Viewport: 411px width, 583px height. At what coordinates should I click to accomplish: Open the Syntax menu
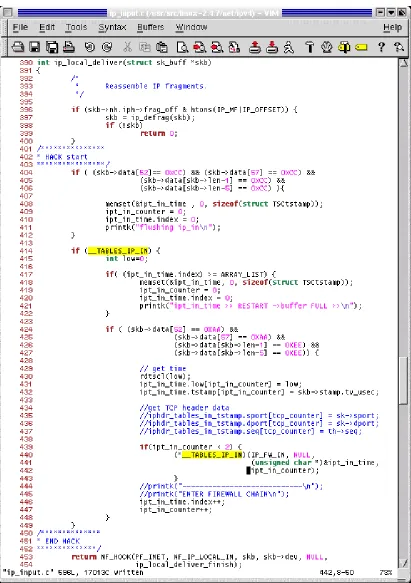click(x=112, y=28)
